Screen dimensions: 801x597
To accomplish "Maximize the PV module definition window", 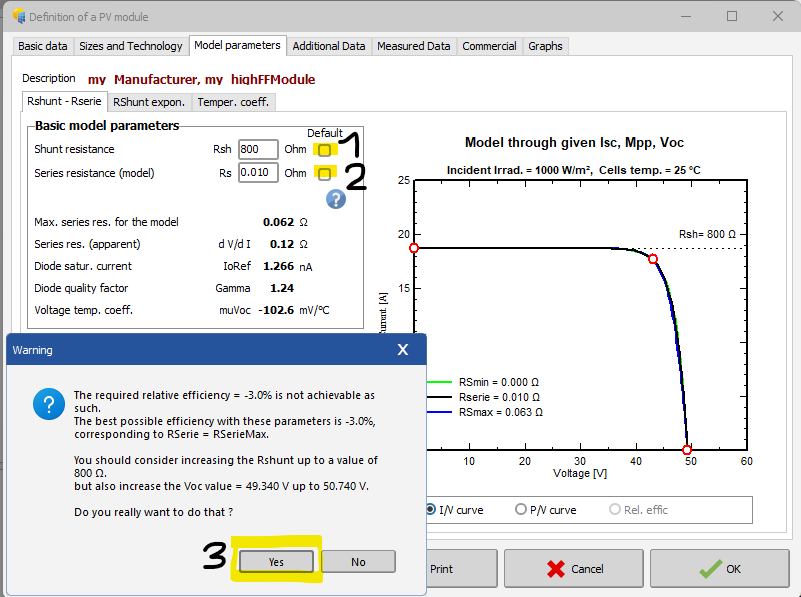I will tap(732, 16).
